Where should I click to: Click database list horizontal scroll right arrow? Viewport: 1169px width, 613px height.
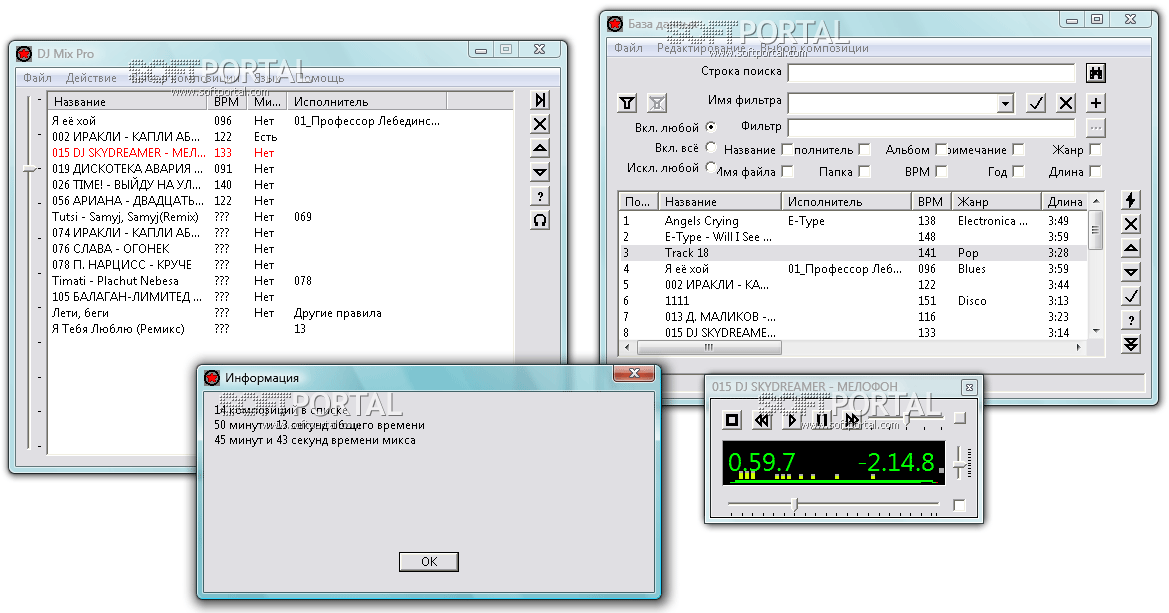tap(1079, 348)
